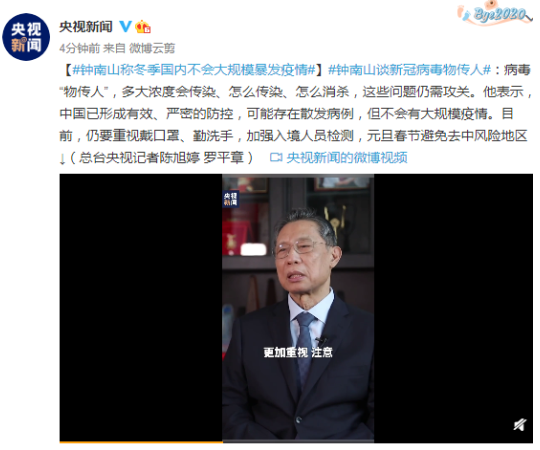Click the left black area of video player
Image resolution: width=540 pixels, height=450 pixels.
click(141, 308)
